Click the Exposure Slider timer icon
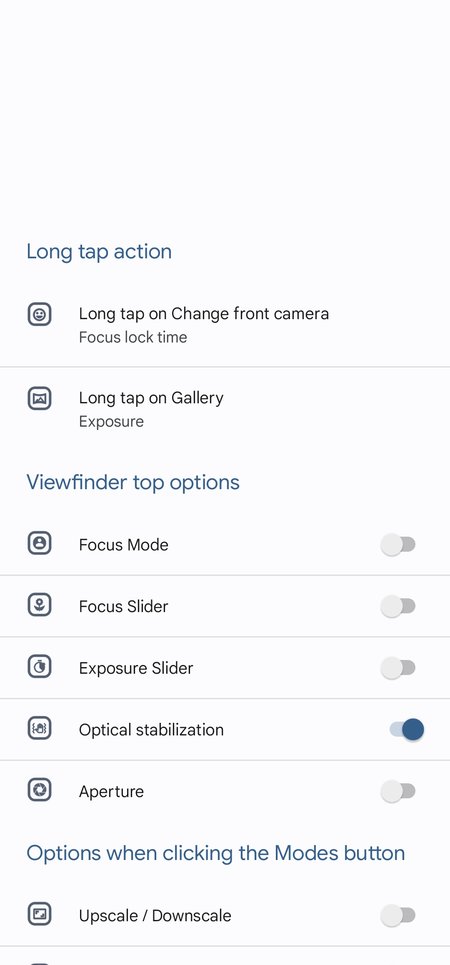Screen dimensions: 450x965 click(39, 667)
